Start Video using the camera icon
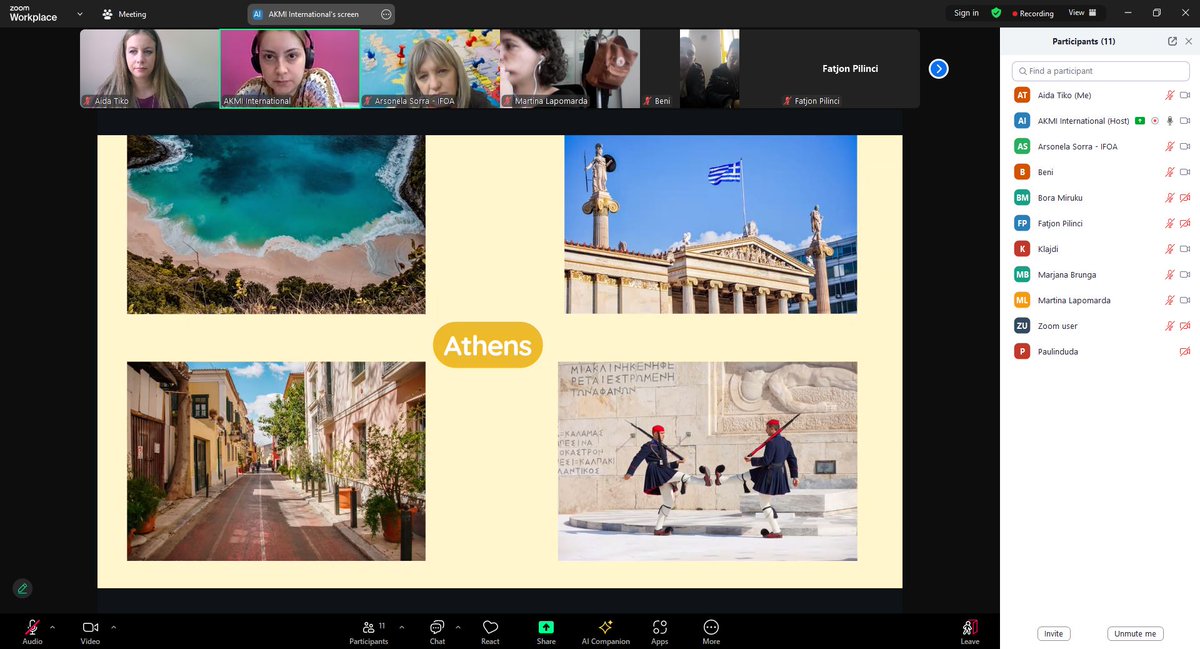Screen dimensions: 1200x649 point(89,627)
